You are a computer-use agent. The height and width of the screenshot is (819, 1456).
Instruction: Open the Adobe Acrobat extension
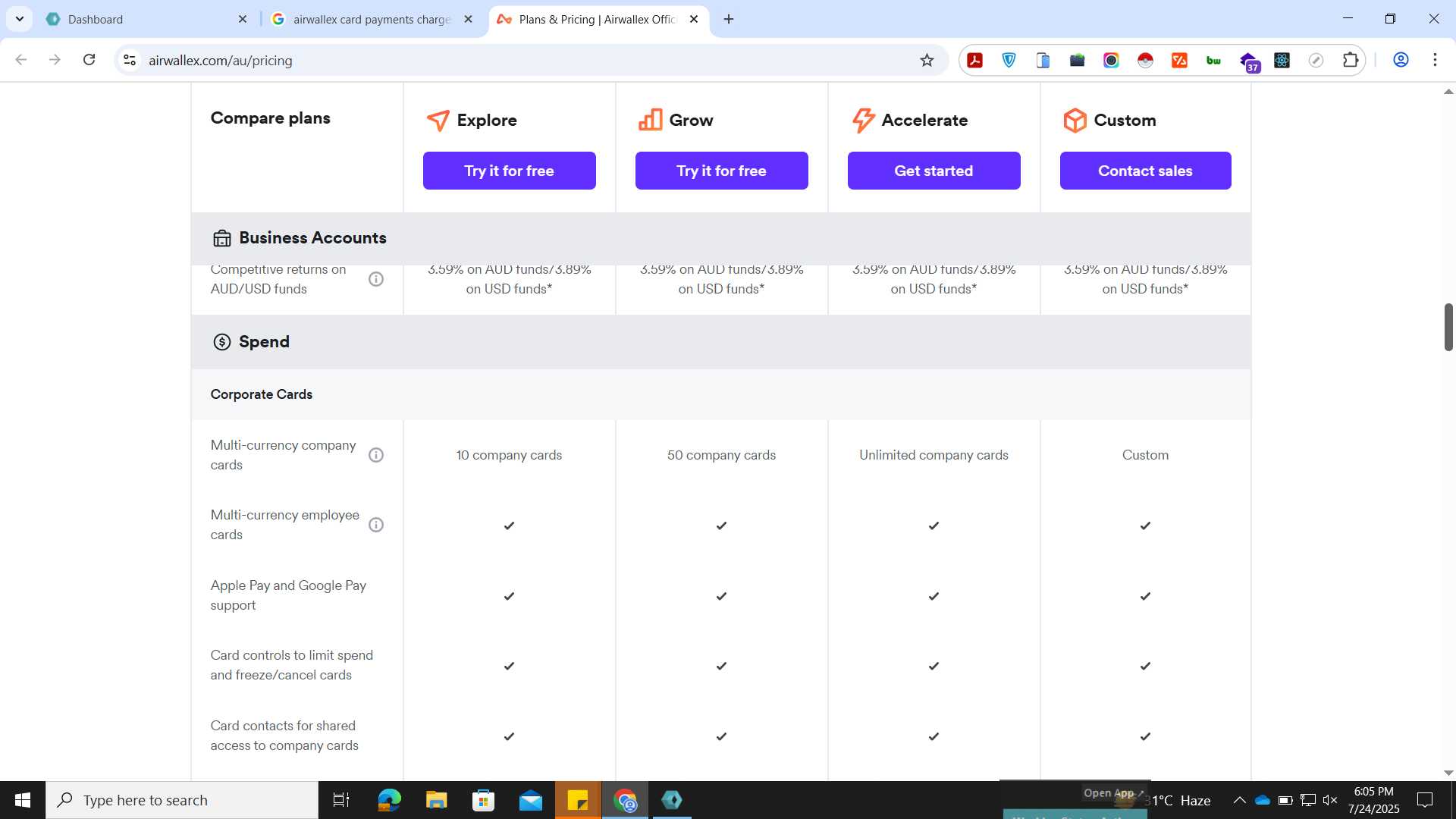pyautogui.click(x=975, y=60)
